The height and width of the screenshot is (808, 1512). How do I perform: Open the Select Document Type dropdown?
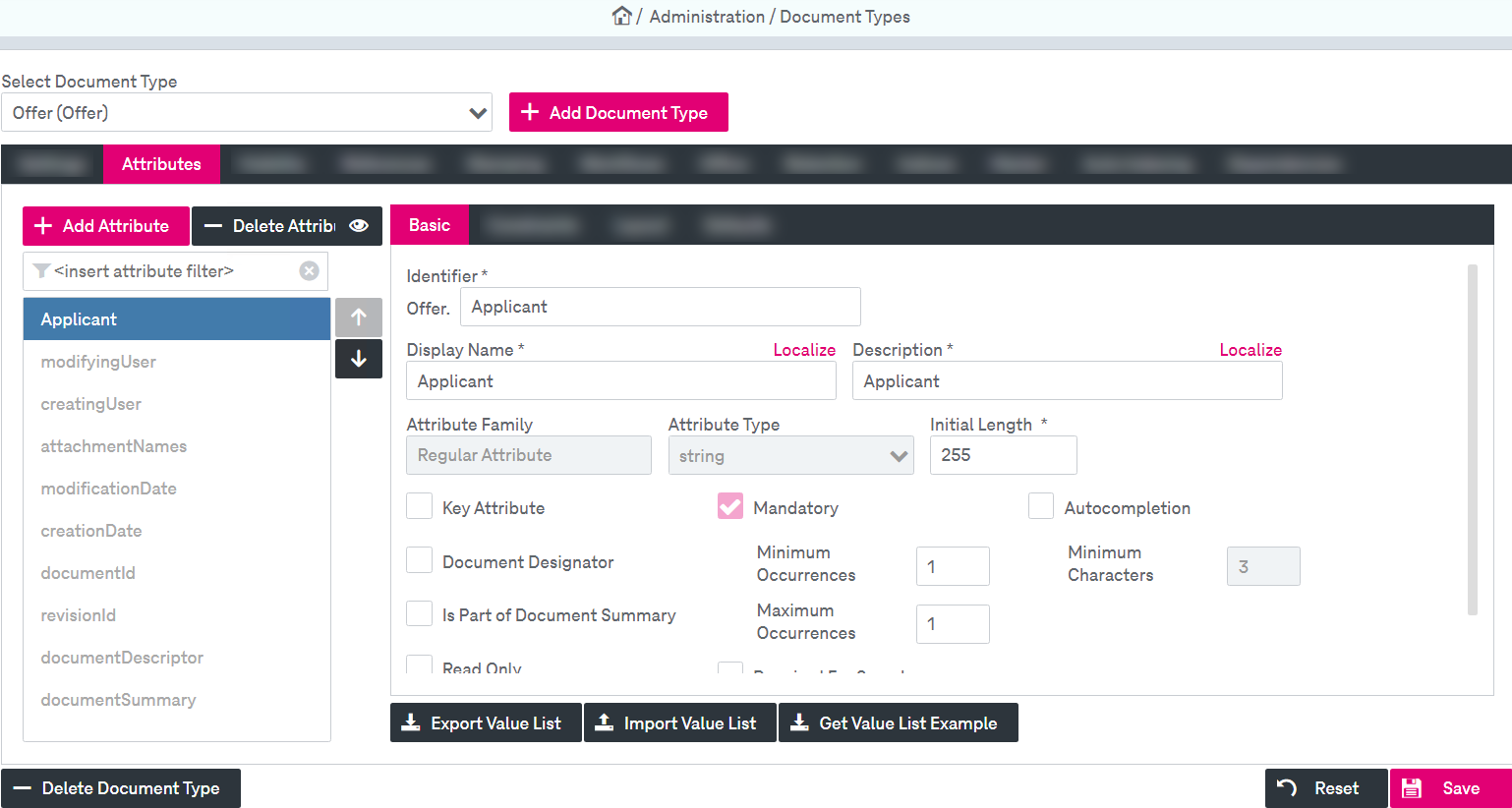[247, 113]
